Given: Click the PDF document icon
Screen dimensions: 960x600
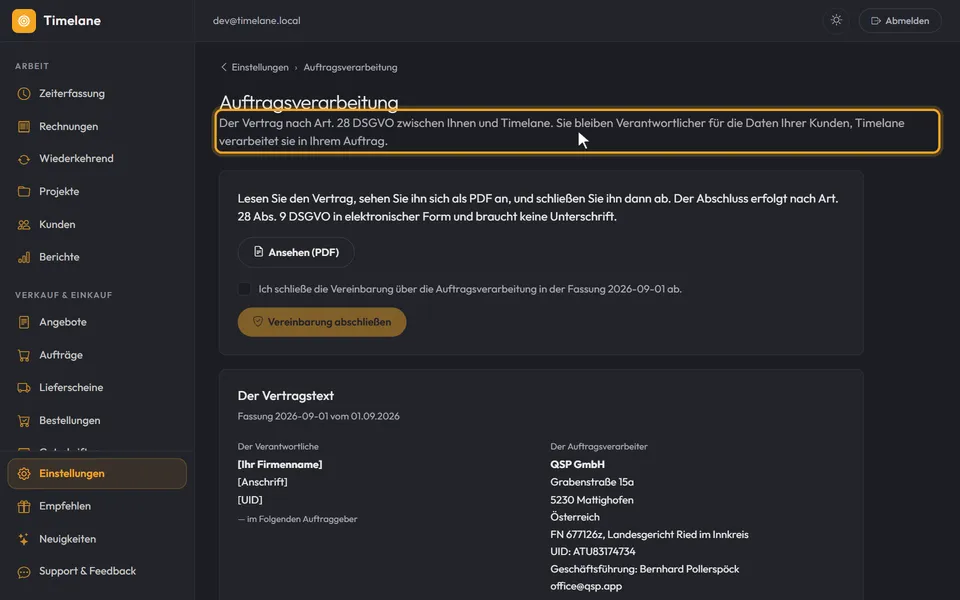Looking at the screenshot, I should click(258, 252).
